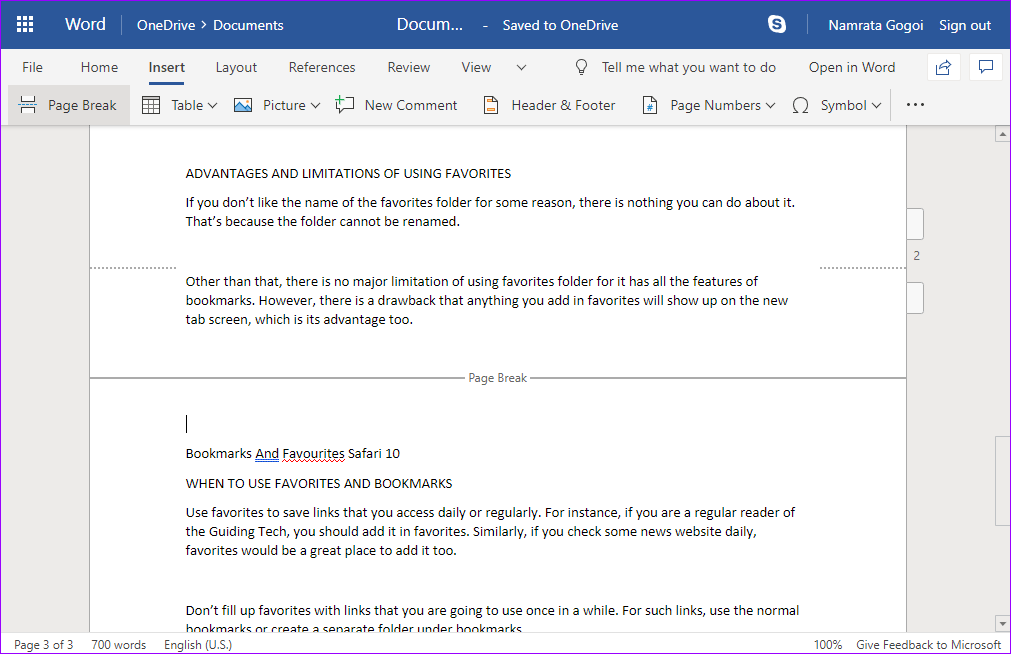The height and width of the screenshot is (654, 1011).
Task: Click the Page Break marker label
Action: click(497, 378)
